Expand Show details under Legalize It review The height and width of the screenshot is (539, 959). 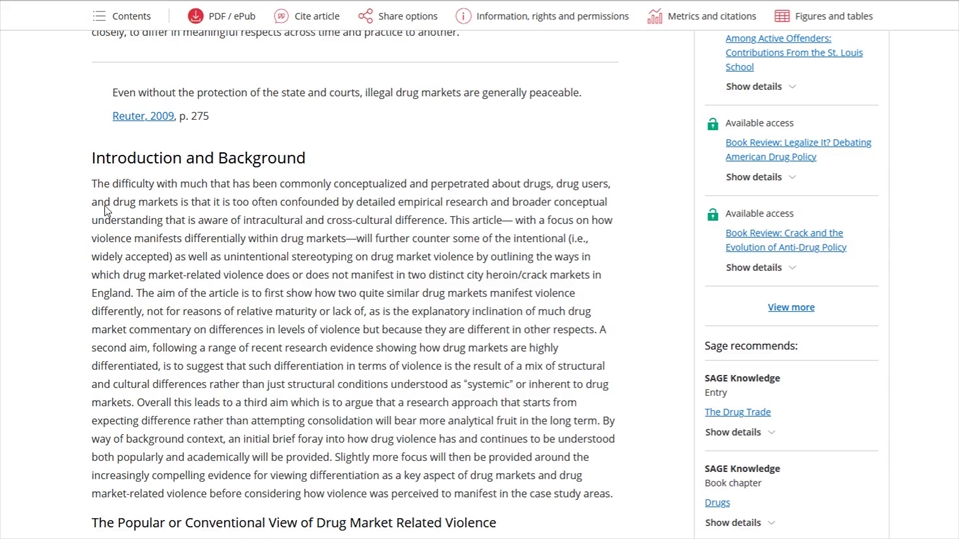pos(760,177)
